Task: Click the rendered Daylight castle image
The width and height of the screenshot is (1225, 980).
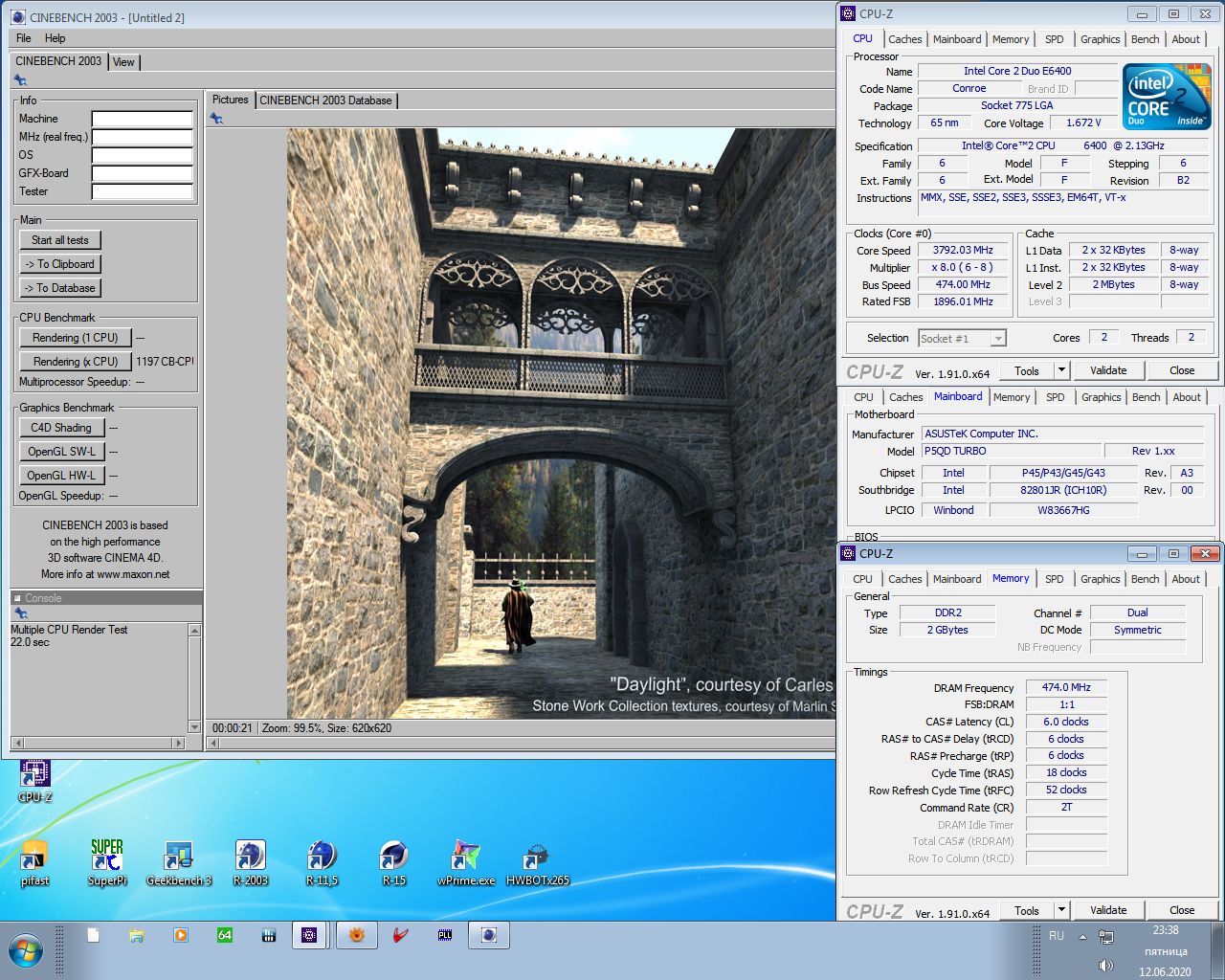Action: point(561,424)
